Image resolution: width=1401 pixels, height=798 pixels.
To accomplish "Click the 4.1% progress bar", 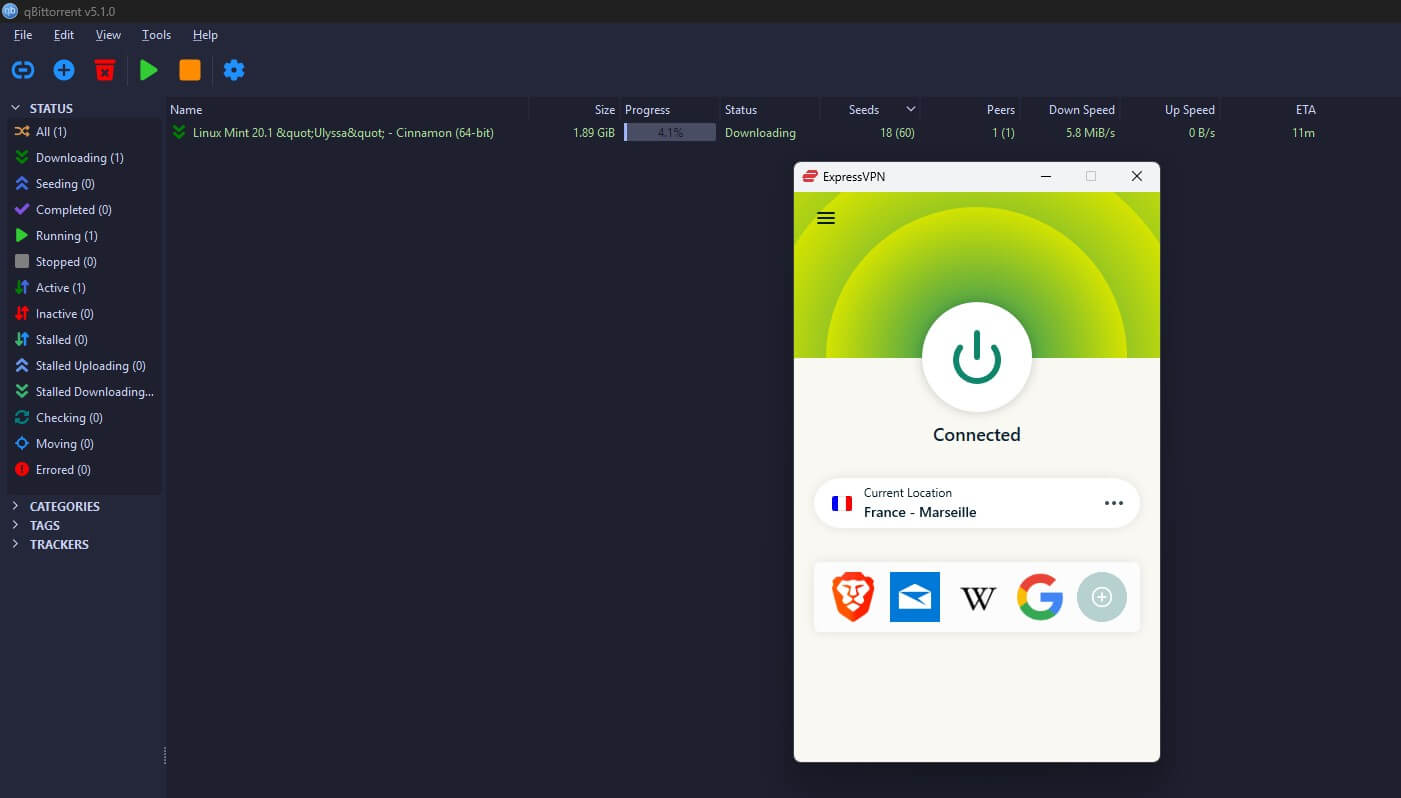I will tap(670, 132).
